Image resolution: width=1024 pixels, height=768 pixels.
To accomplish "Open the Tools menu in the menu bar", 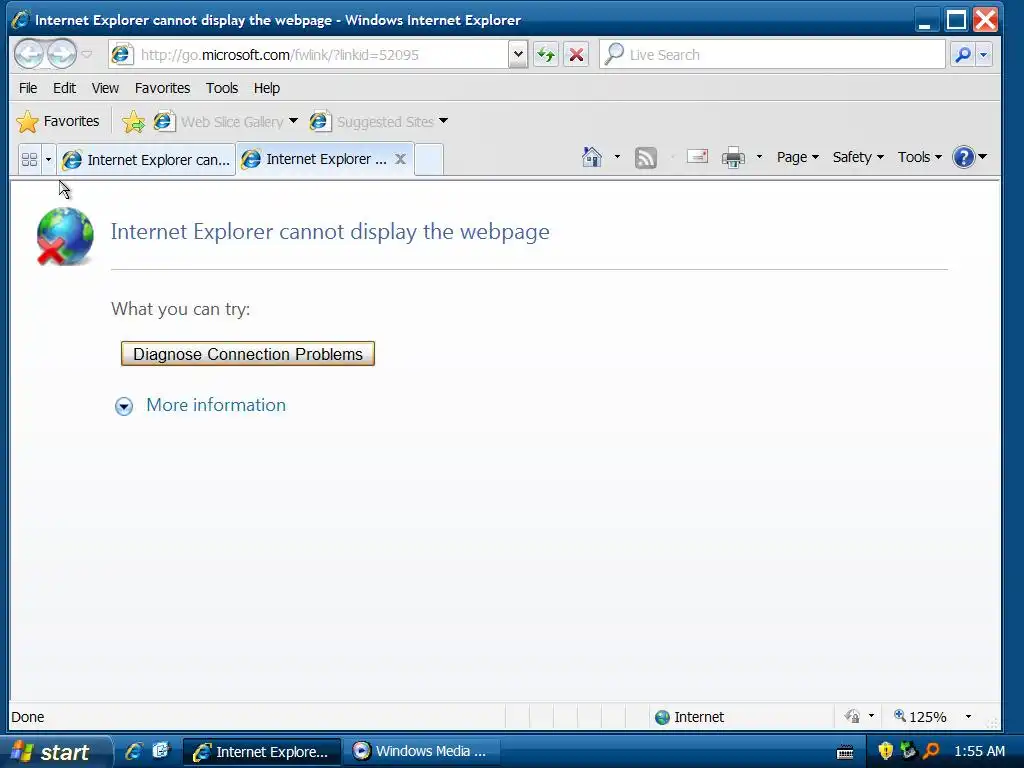I will pyautogui.click(x=221, y=88).
